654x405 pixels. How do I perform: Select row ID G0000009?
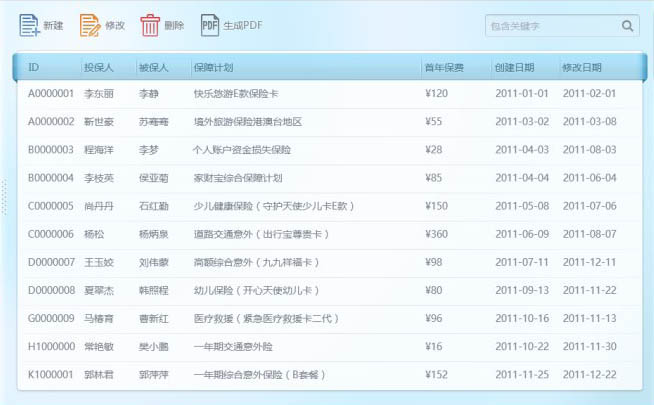click(51, 319)
